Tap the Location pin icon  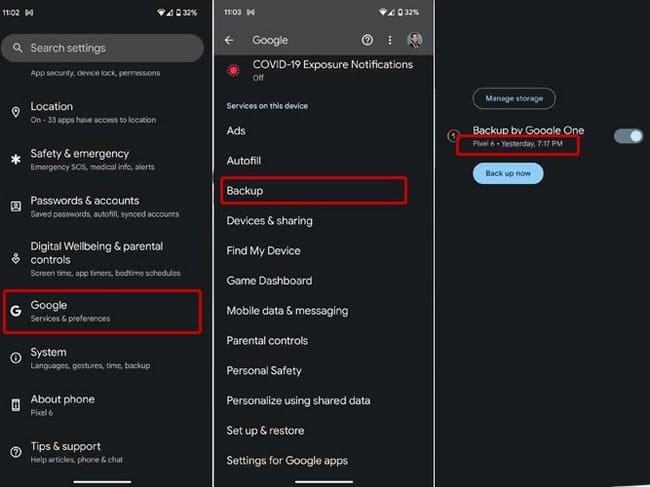click(15, 112)
